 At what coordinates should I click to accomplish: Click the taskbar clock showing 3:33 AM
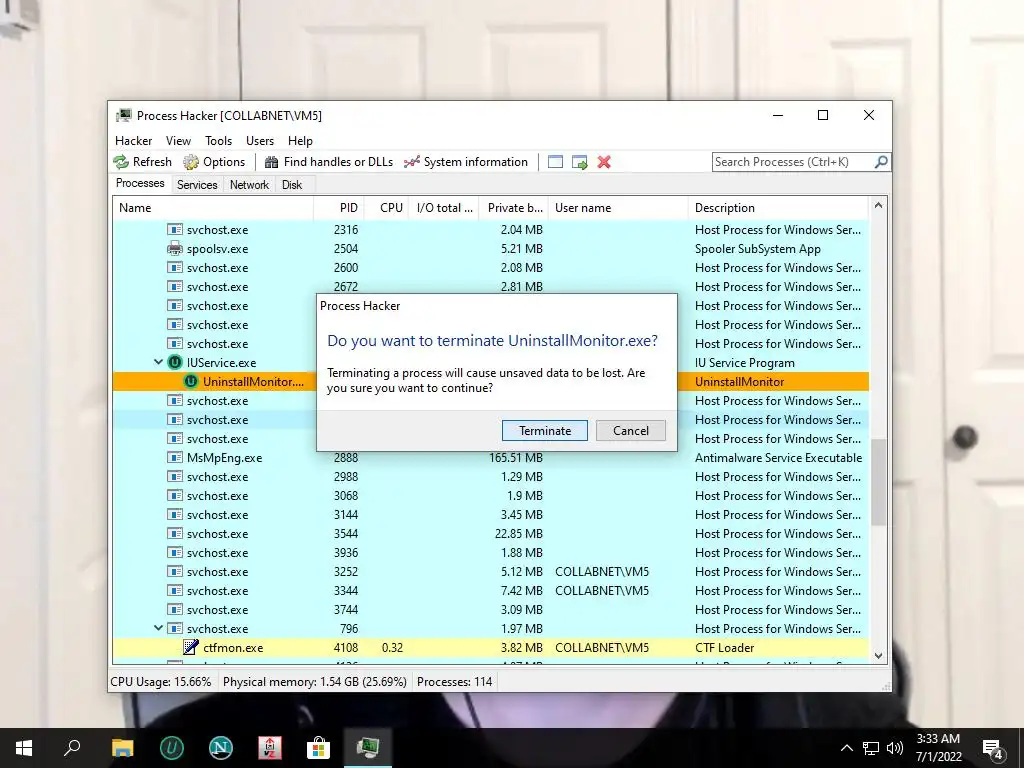pos(938,748)
